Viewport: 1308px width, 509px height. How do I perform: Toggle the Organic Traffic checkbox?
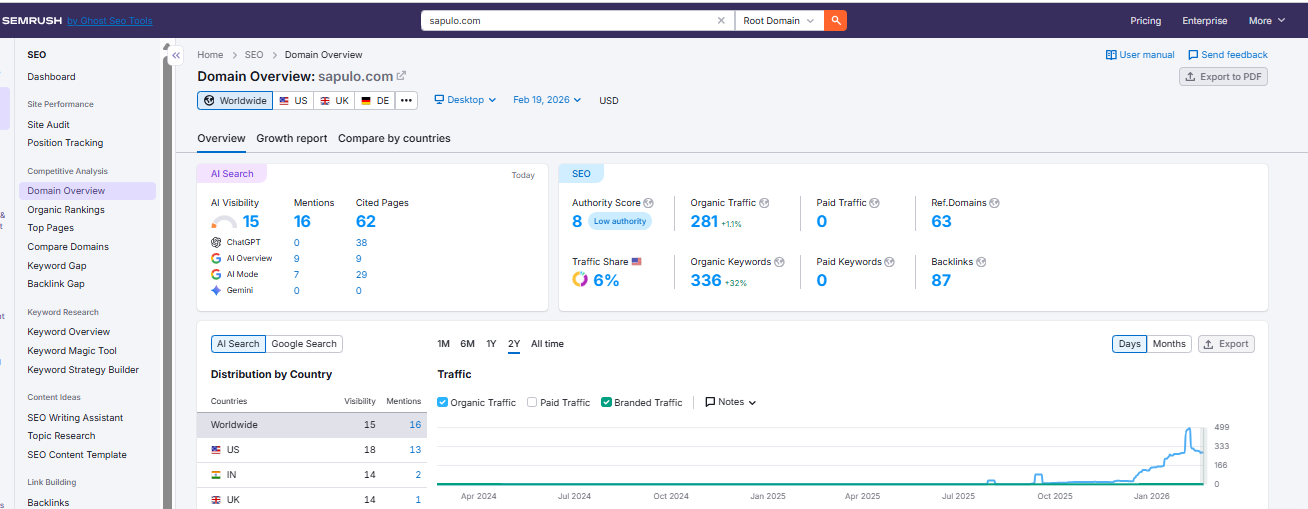coord(443,402)
